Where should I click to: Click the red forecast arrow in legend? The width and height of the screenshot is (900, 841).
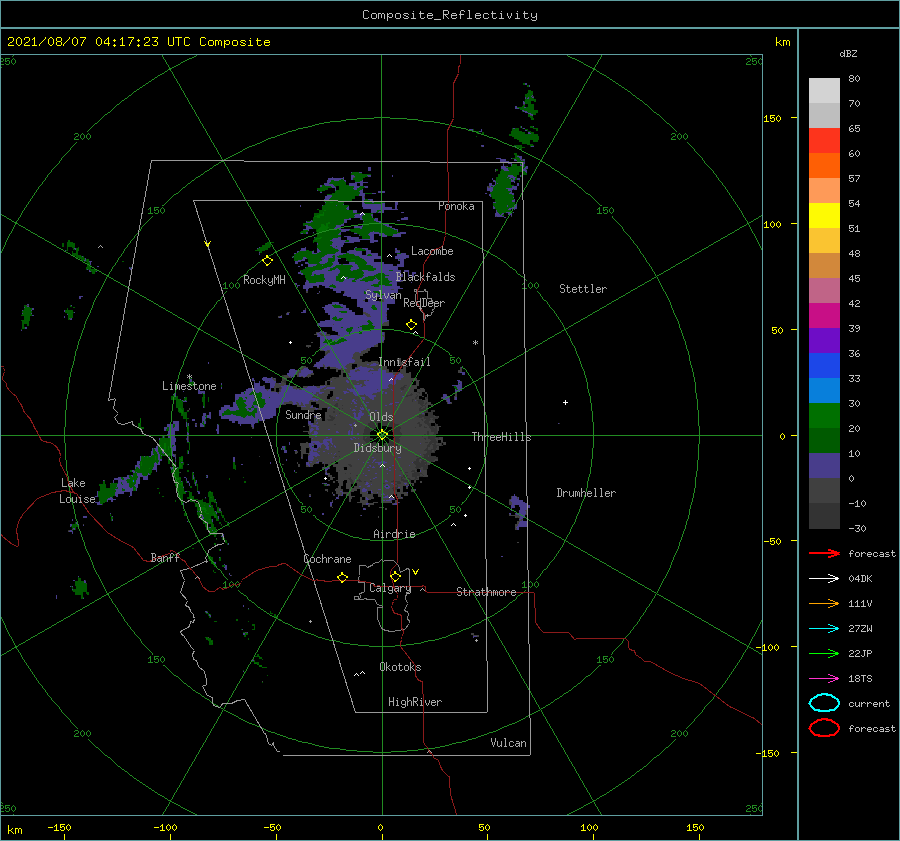[824, 553]
